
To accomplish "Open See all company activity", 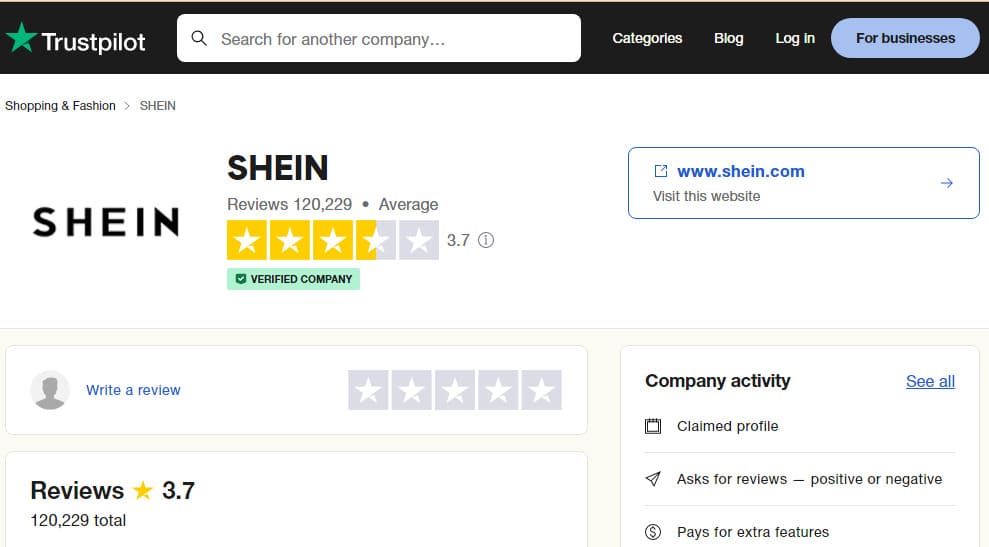I will (x=930, y=381).
